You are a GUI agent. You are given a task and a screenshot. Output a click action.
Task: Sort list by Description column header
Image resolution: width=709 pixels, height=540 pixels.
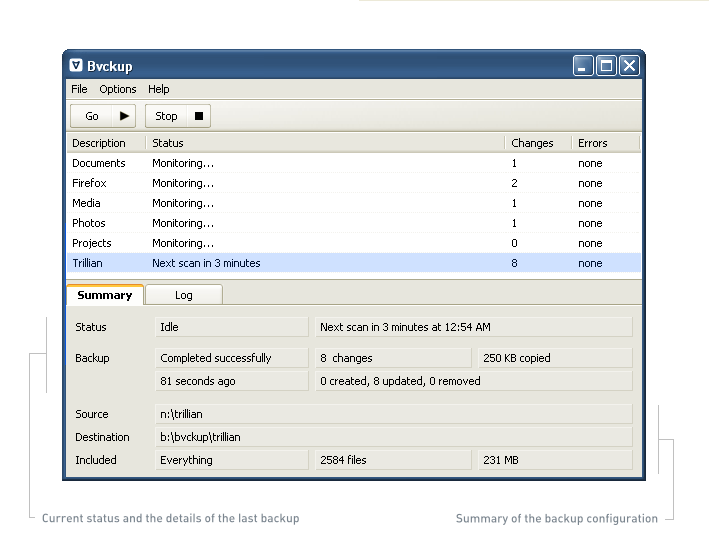pyautogui.click(x=99, y=143)
